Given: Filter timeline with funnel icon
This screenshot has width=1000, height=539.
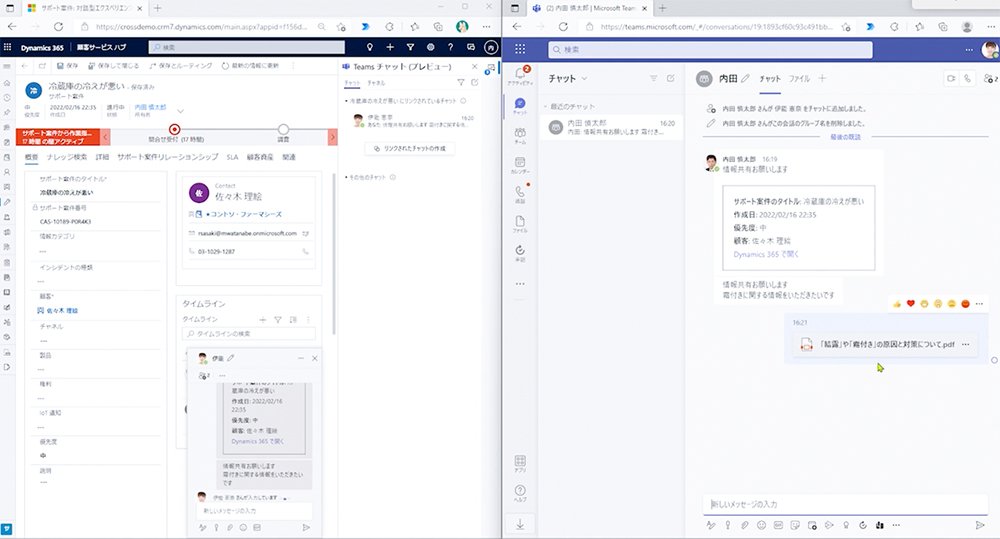Looking at the screenshot, I should pyautogui.click(x=278, y=320).
